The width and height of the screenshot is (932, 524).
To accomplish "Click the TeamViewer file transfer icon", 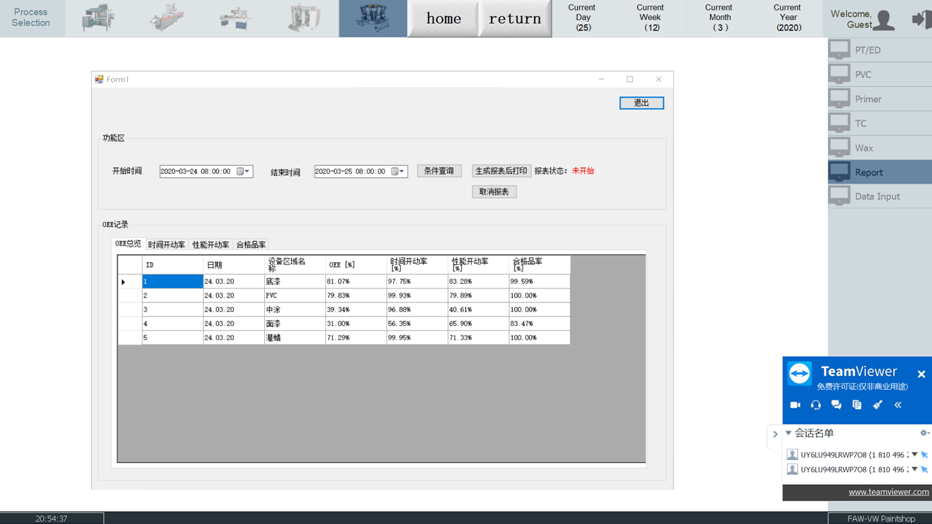I will [x=857, y=405].
